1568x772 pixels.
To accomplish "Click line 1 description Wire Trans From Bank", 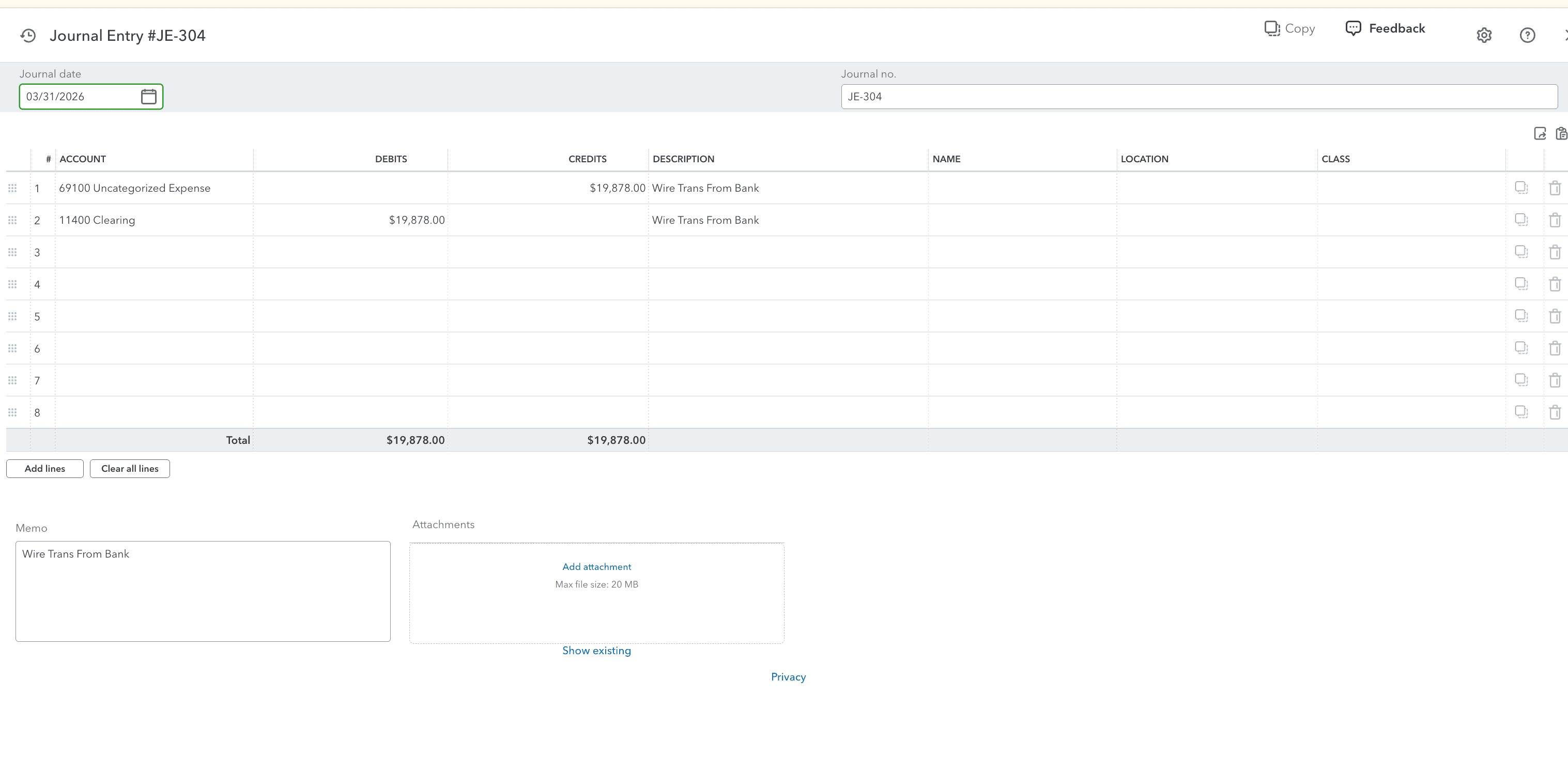I will tap(705, 188).
